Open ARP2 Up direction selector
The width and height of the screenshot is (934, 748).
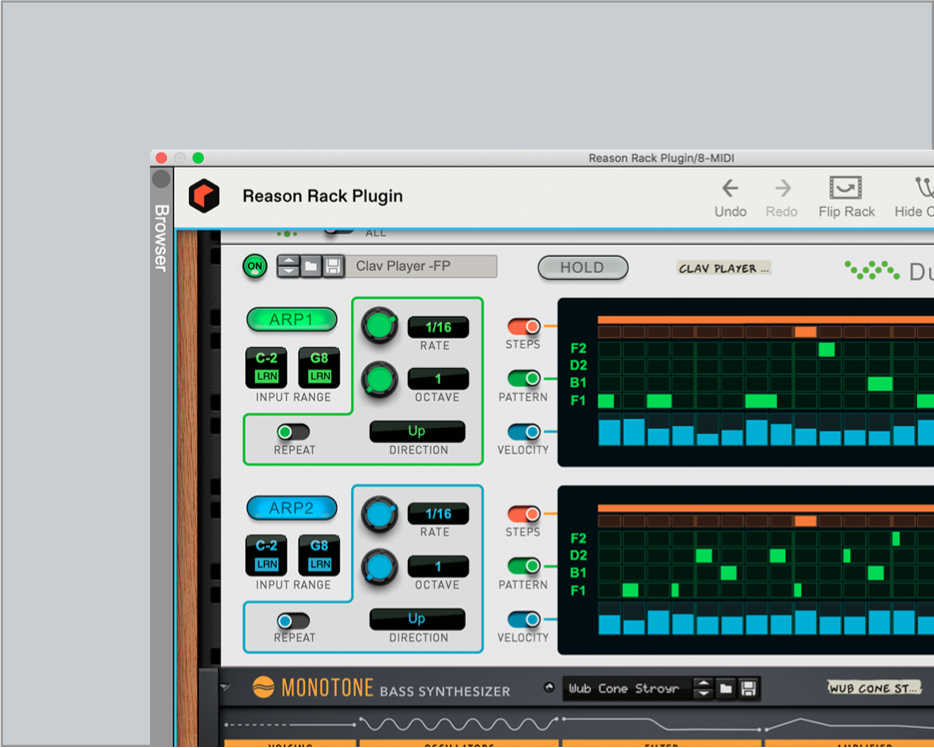click(417, 619)
